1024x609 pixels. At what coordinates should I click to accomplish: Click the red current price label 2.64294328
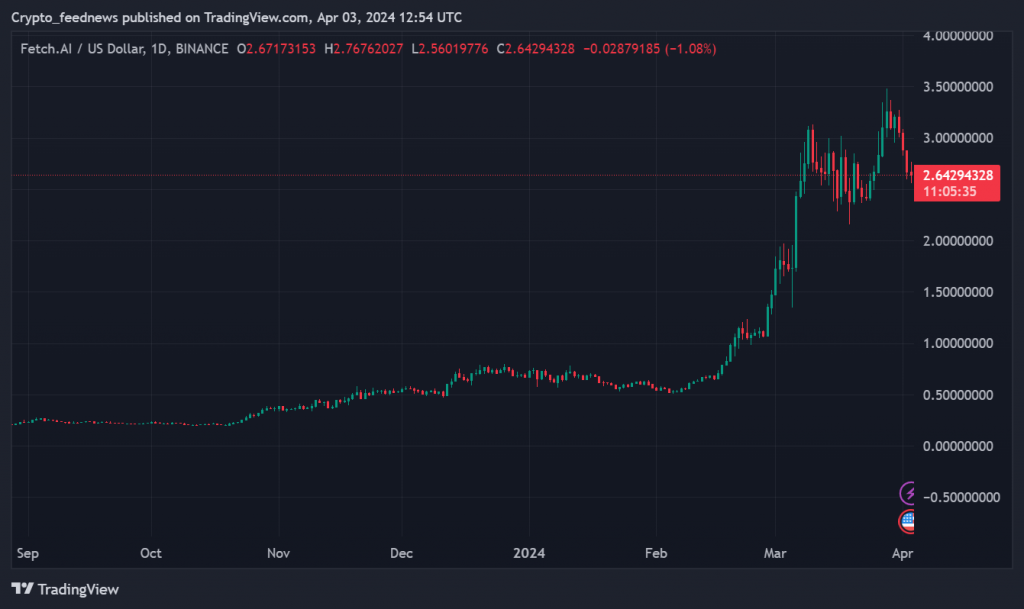[x=957, y=175]
